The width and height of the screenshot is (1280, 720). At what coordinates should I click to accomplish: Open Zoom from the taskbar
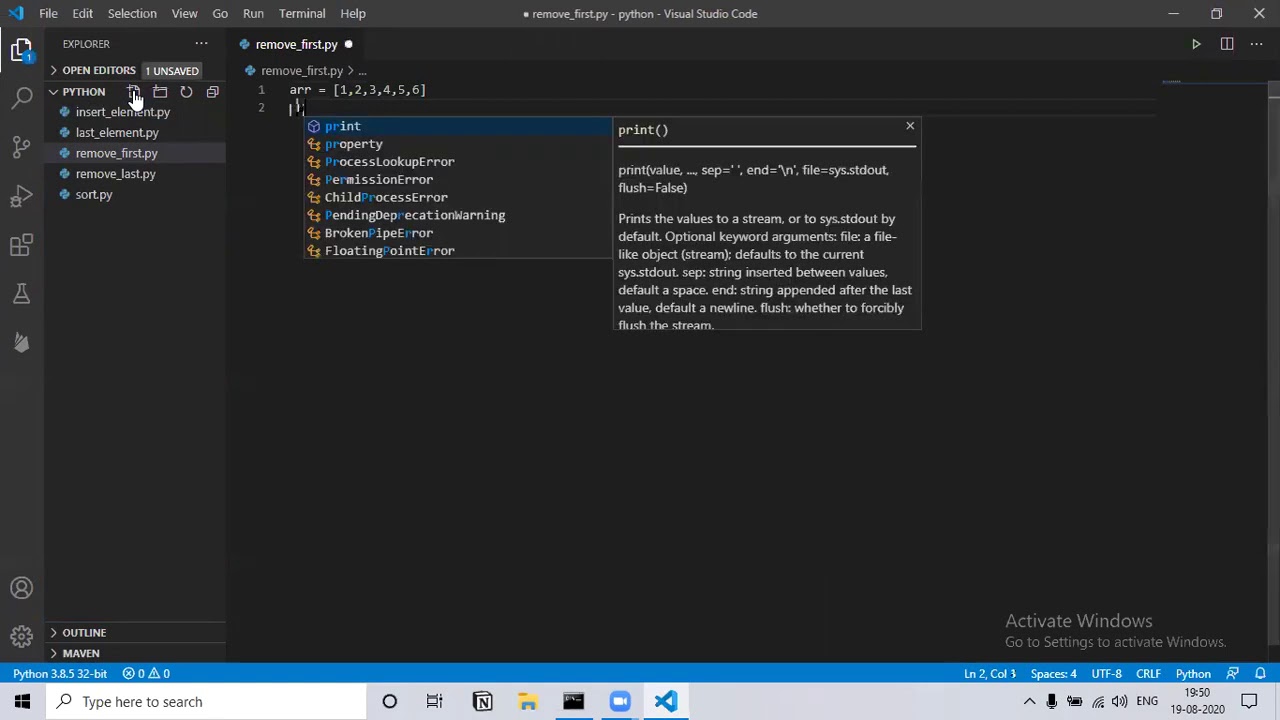pyautogui.click(x=620, y=702)
